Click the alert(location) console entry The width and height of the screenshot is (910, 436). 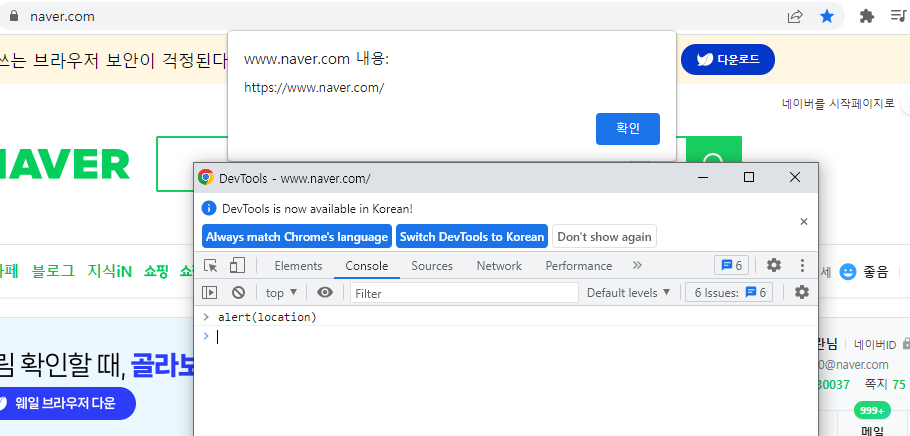(268, 318)
